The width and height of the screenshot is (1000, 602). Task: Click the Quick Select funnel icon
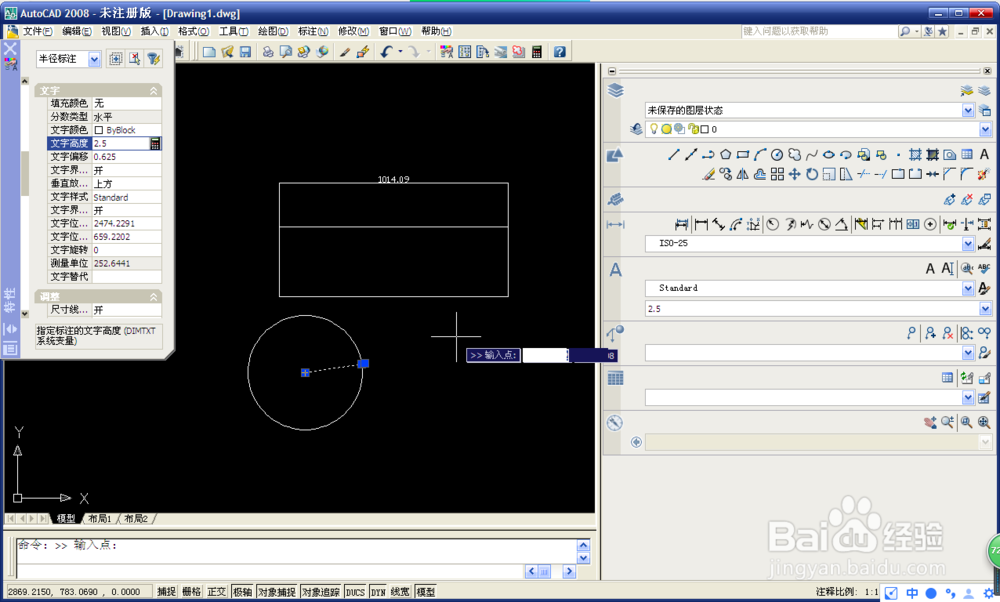click(x=153, y=59)
